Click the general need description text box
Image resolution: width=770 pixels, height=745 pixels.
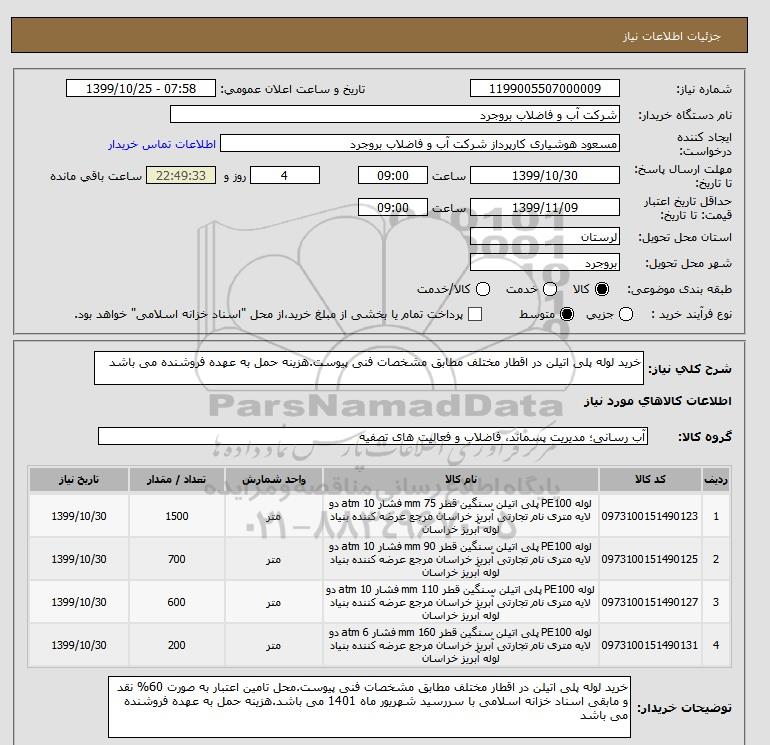[x=369, y=368]
